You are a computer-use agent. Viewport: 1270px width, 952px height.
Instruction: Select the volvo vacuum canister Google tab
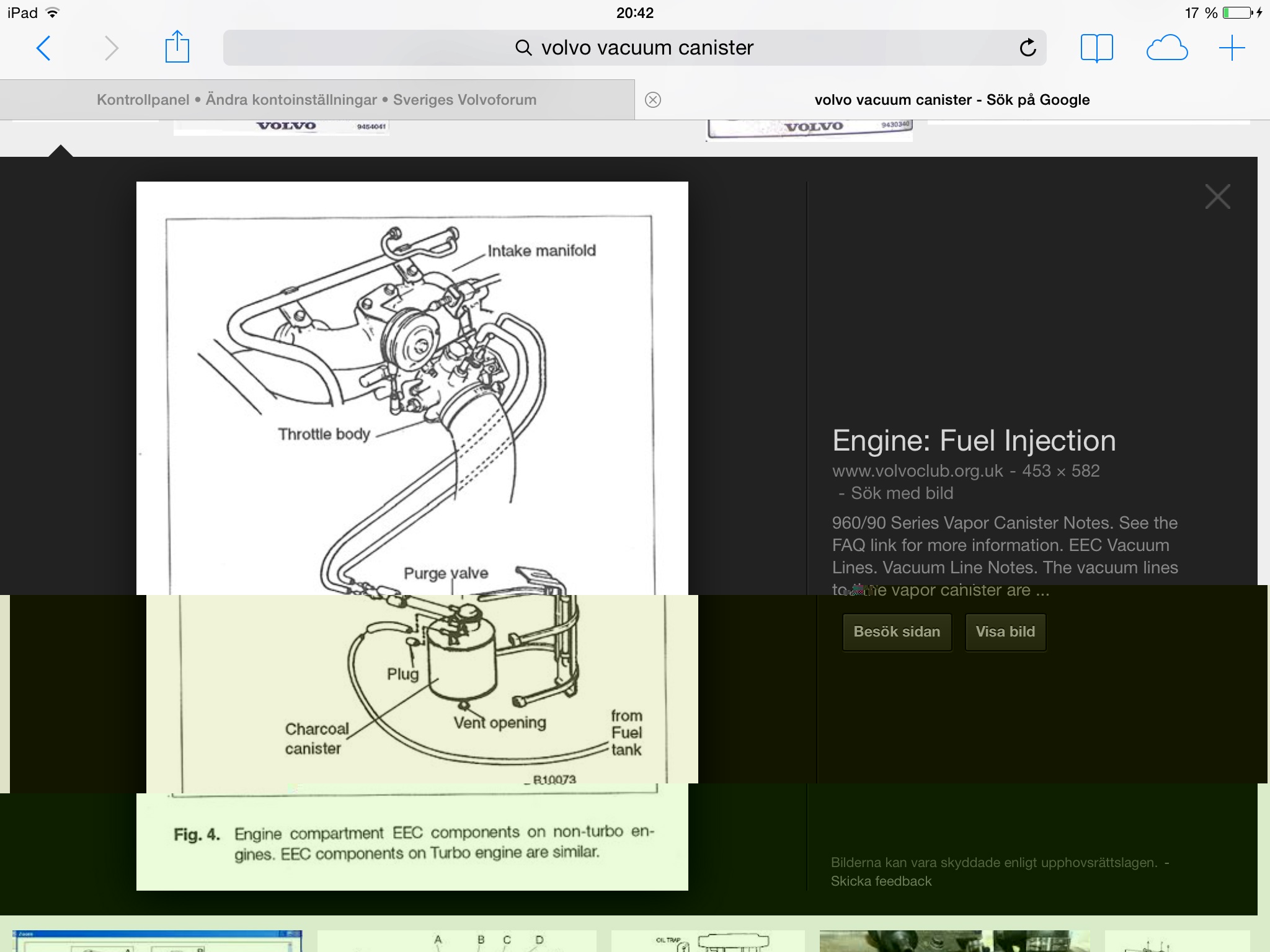[951, 100]
